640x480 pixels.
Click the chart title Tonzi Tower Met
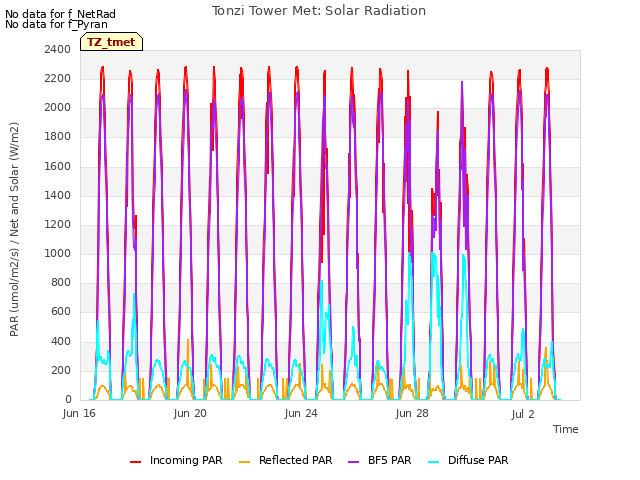[319, 11]
